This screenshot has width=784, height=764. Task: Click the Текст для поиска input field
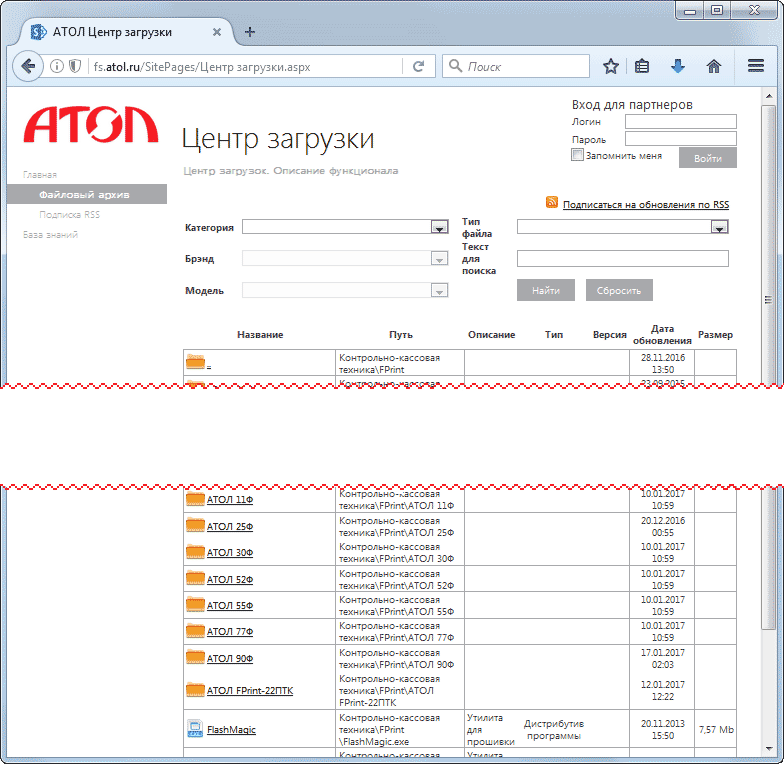[x=622, y=258]
